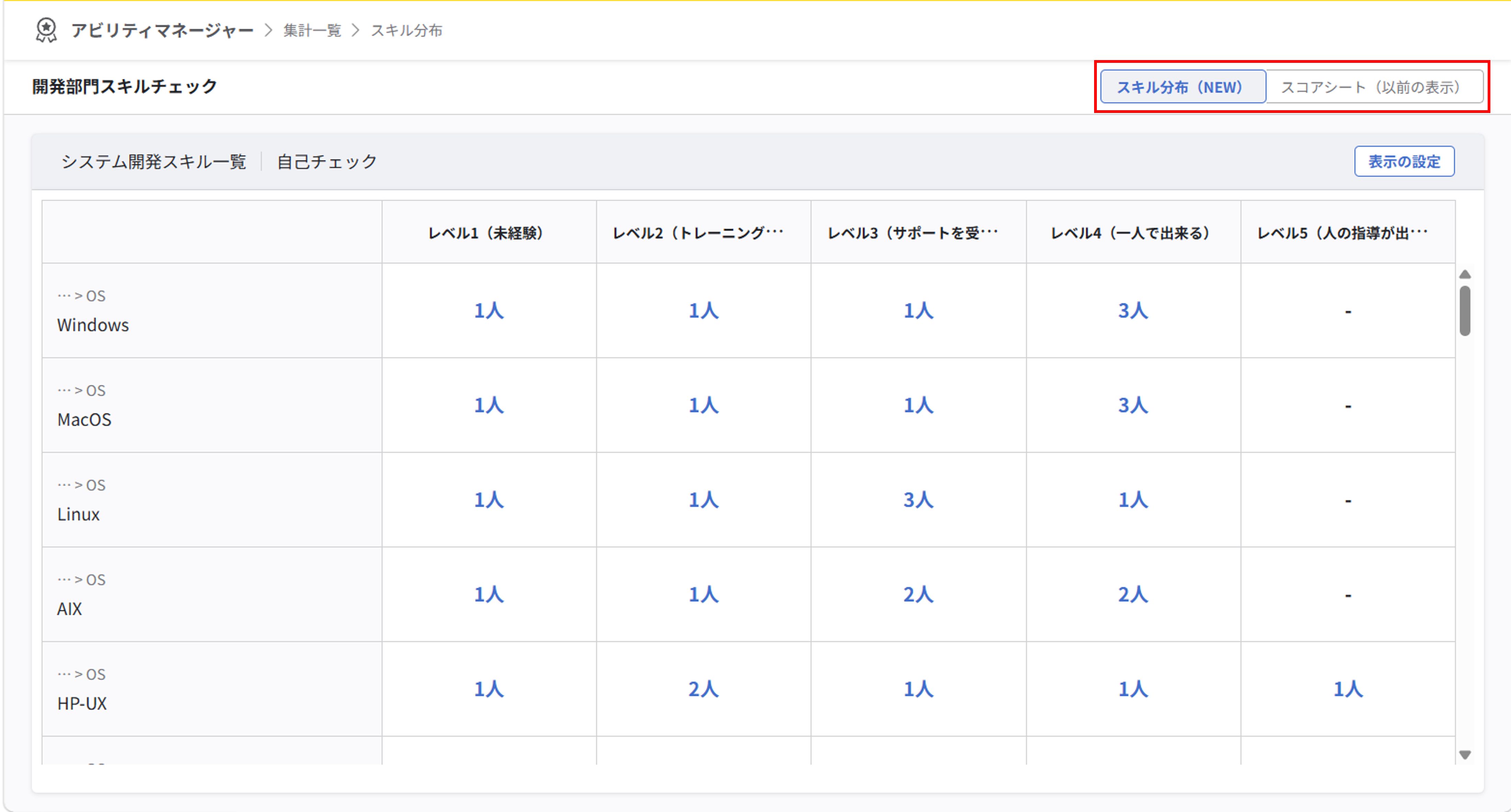
Task: Open AIX レベル3 count 2人
Action: [x=919, y=594]
